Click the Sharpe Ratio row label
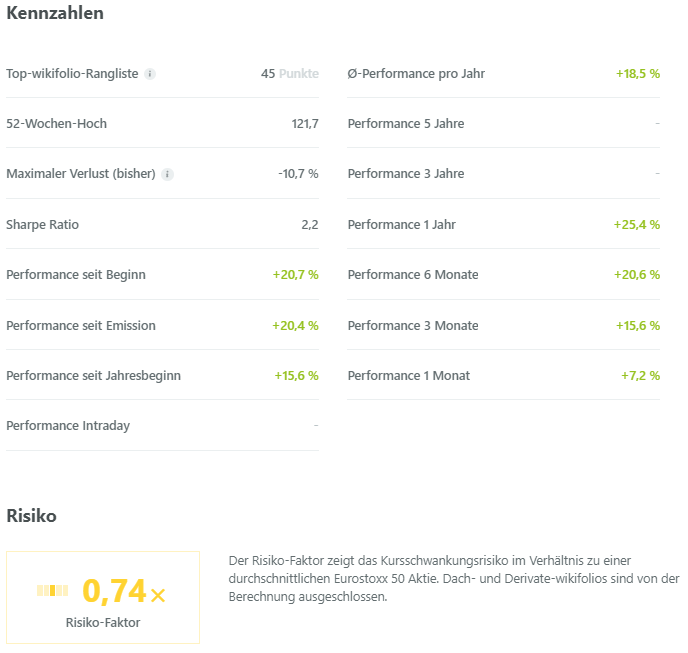The image size is (688, 653). coord(43,225)
